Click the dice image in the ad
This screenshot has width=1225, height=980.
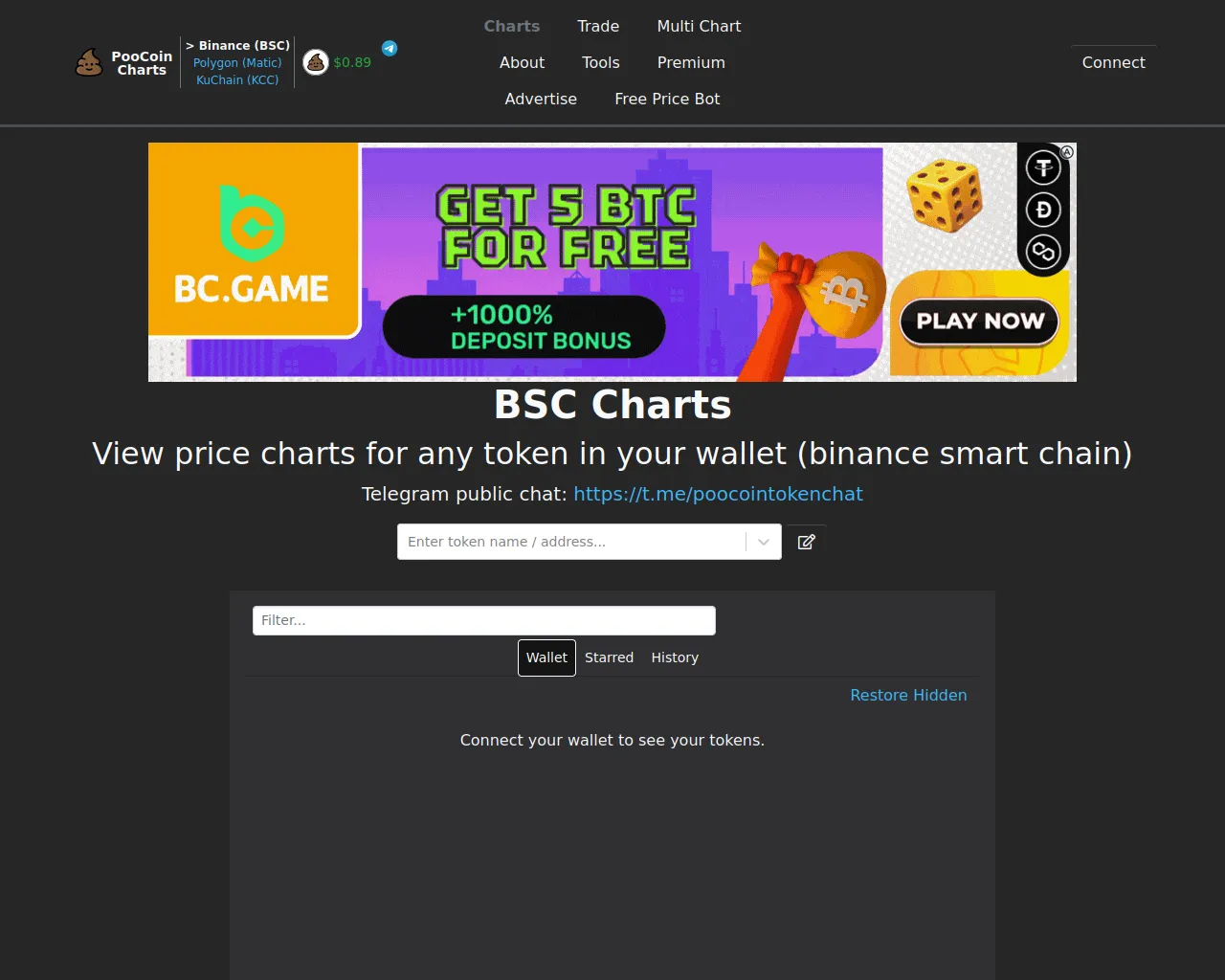[946, 195]
